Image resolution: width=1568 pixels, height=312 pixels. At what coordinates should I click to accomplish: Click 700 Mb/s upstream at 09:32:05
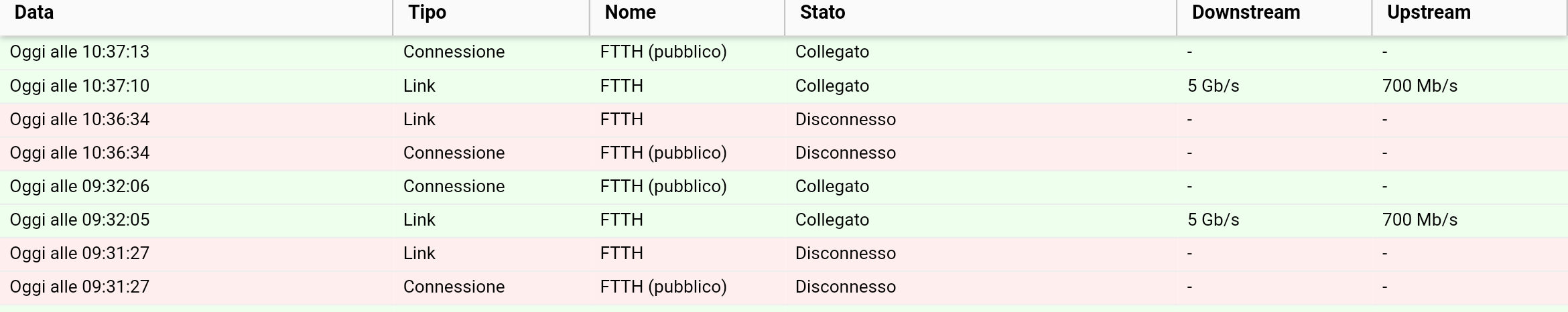[x=1420, y=220]
